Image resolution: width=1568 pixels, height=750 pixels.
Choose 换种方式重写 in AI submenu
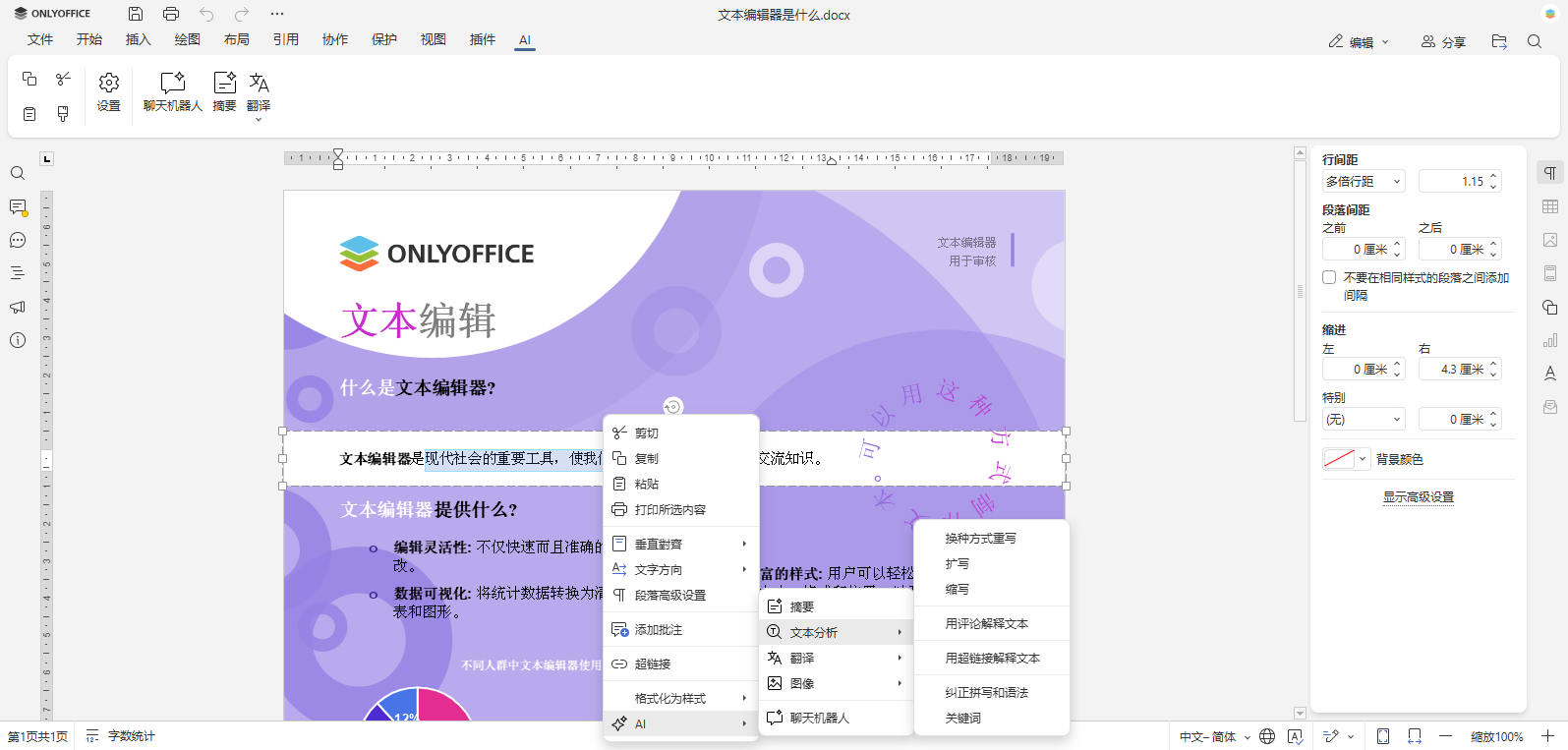click(991, 538)
